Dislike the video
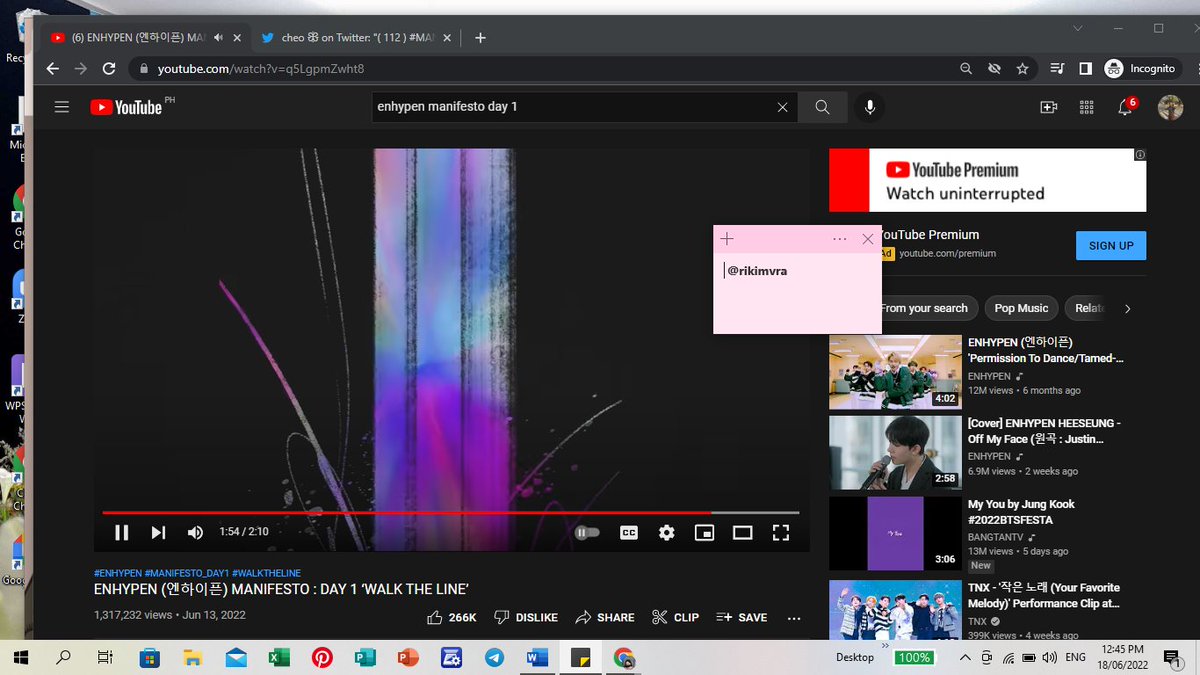Screen dimensions: 1200x675 click(526, 618)
